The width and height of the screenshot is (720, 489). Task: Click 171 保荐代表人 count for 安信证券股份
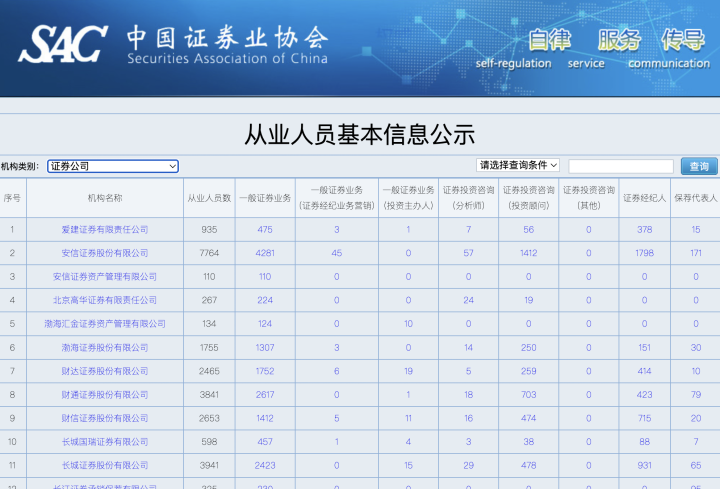coord(696,253)
